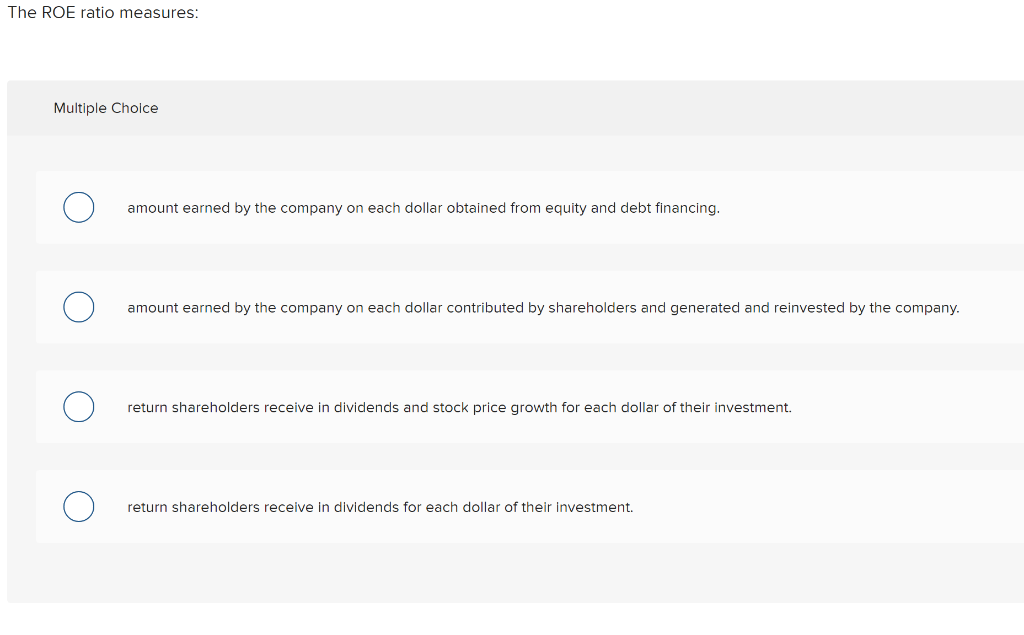
Task: Select the last answer's radio button
Action: tap(79, 507)
